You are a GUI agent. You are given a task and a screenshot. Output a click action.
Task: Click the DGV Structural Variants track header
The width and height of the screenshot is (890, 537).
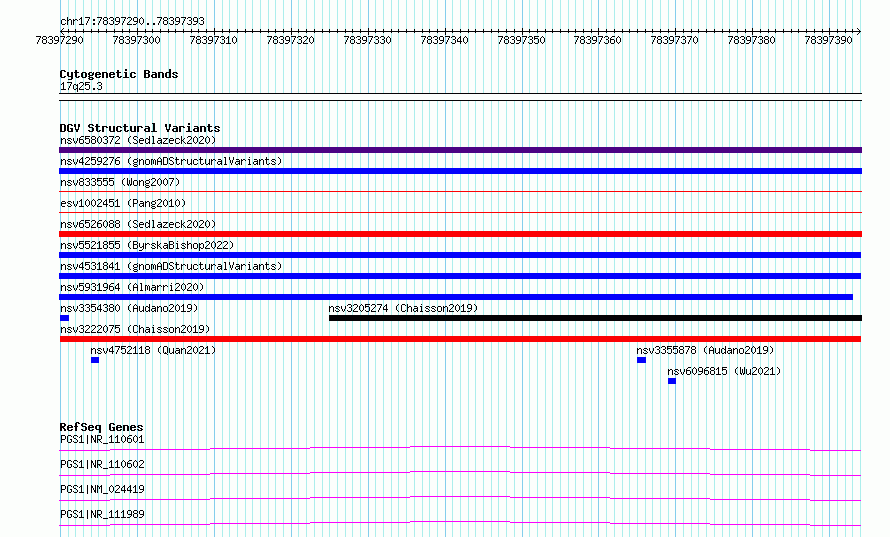pyautogui.click(x=140, y=128)
